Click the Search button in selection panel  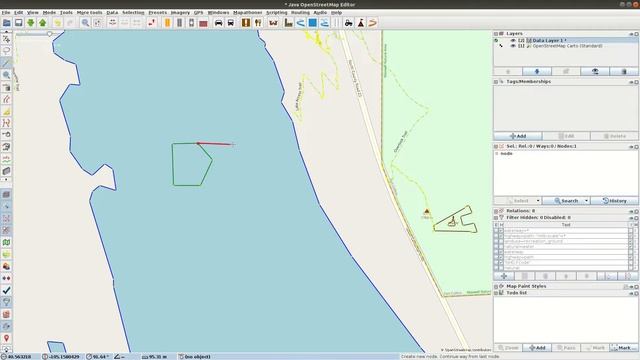[x=566, y=201]
